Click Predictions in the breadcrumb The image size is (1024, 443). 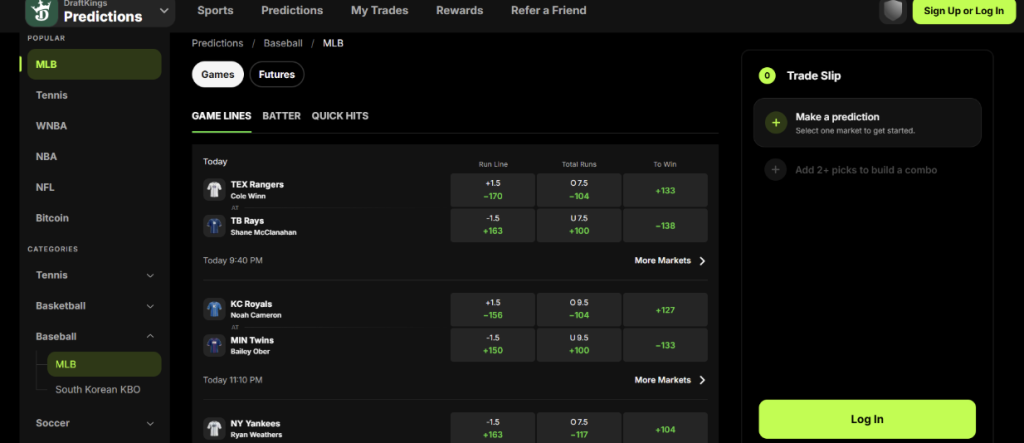[217, 43]
